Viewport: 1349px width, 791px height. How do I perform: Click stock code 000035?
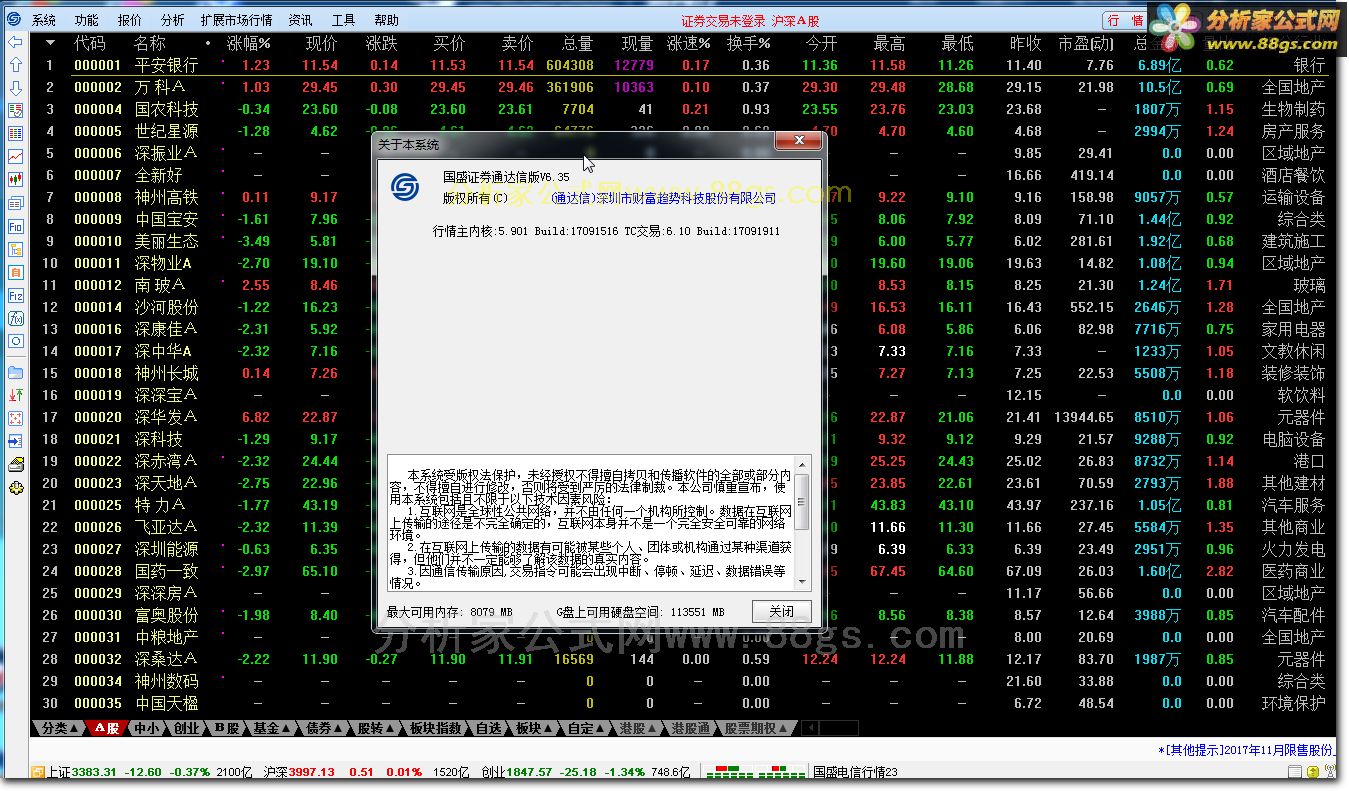pos(98,703)
